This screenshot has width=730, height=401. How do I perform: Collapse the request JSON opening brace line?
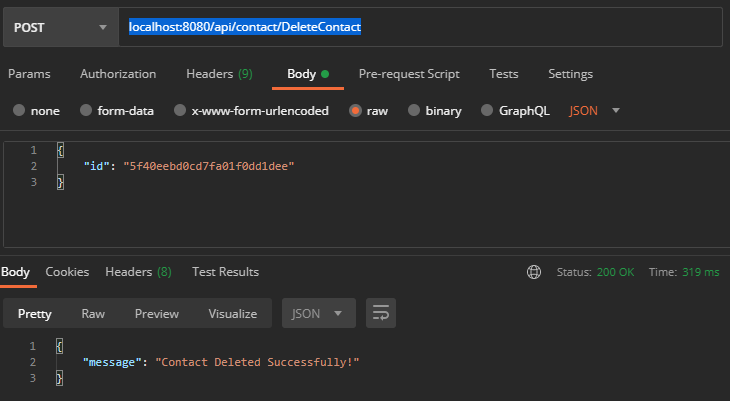60,150
